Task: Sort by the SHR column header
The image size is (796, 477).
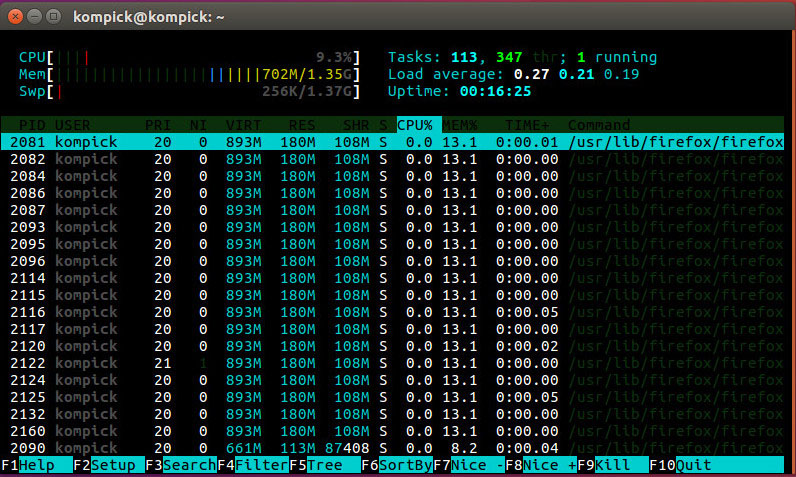Action: 356,125
